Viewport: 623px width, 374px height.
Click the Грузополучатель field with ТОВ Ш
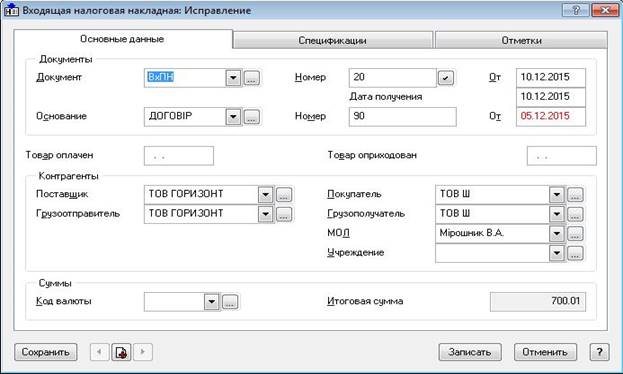[492, 214]
